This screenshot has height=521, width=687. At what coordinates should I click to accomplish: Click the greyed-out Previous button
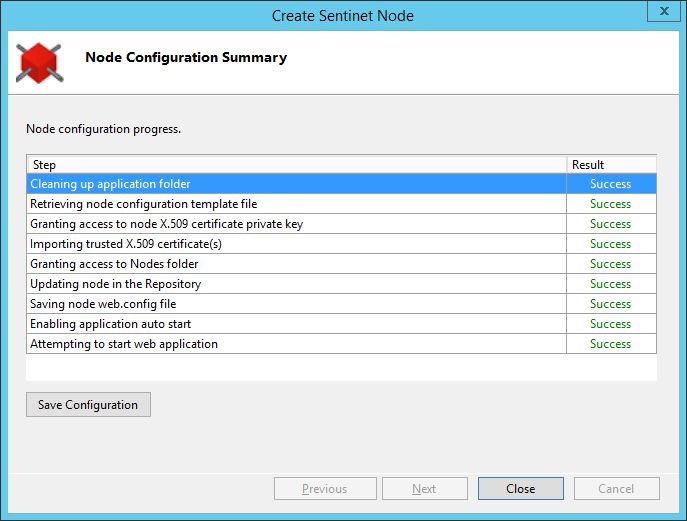[x=325, y=488]
